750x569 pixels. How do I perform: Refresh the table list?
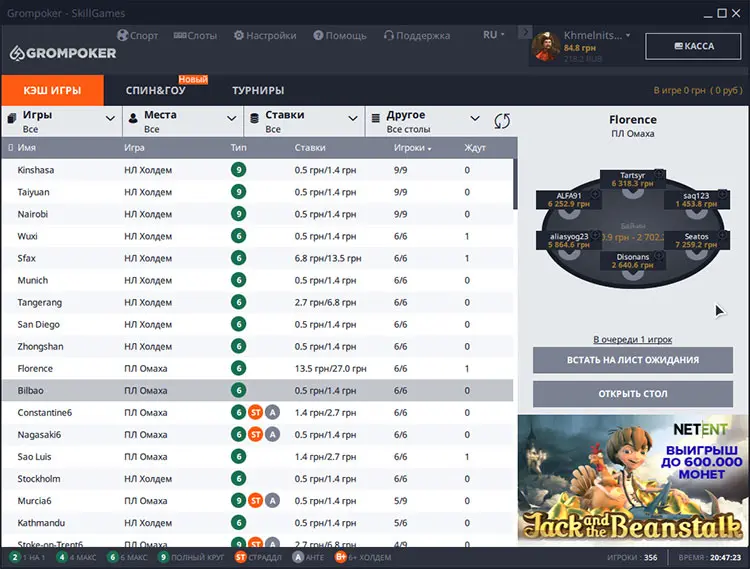click(502, 121)
